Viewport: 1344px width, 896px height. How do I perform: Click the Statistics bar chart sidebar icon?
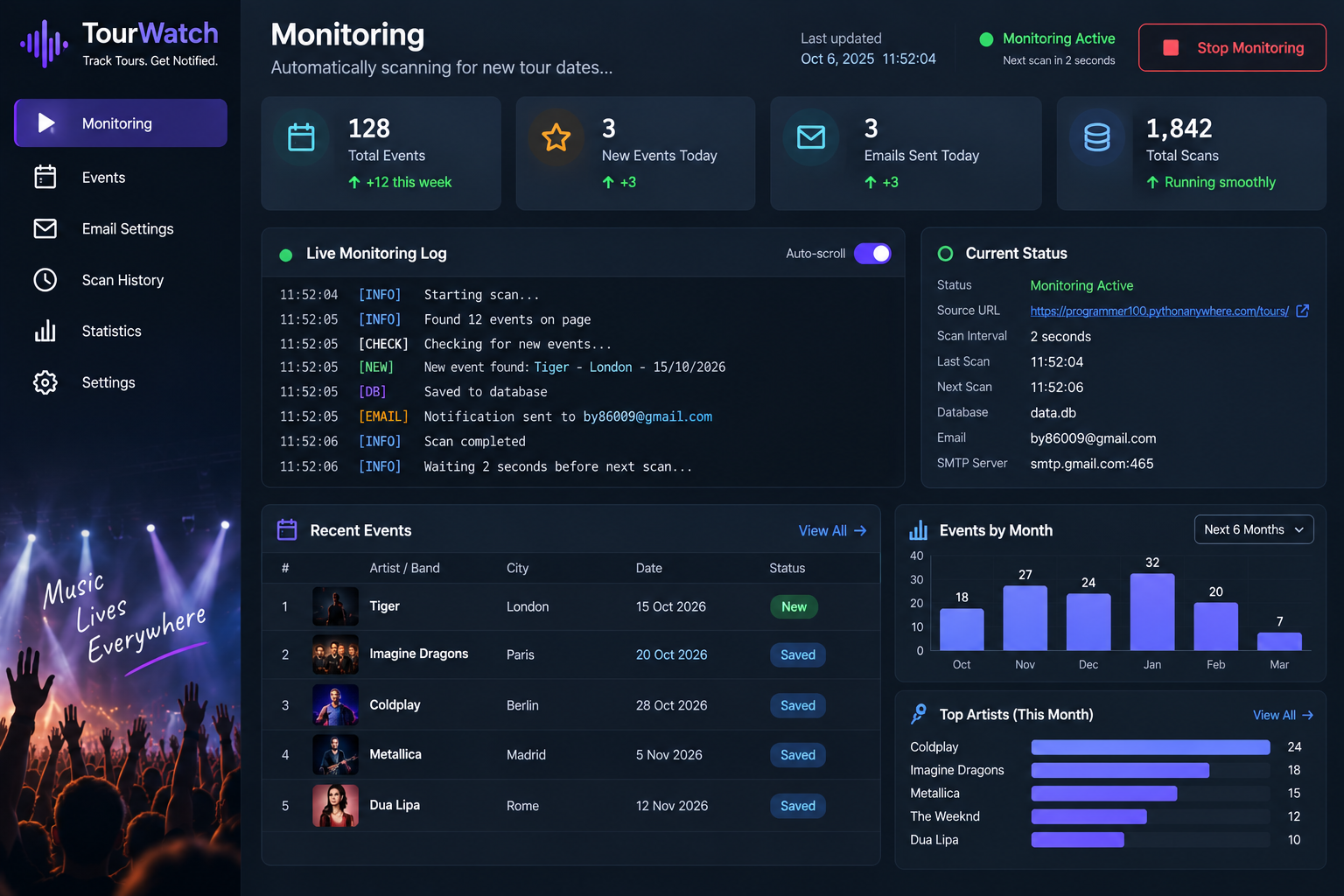[45, 331]
